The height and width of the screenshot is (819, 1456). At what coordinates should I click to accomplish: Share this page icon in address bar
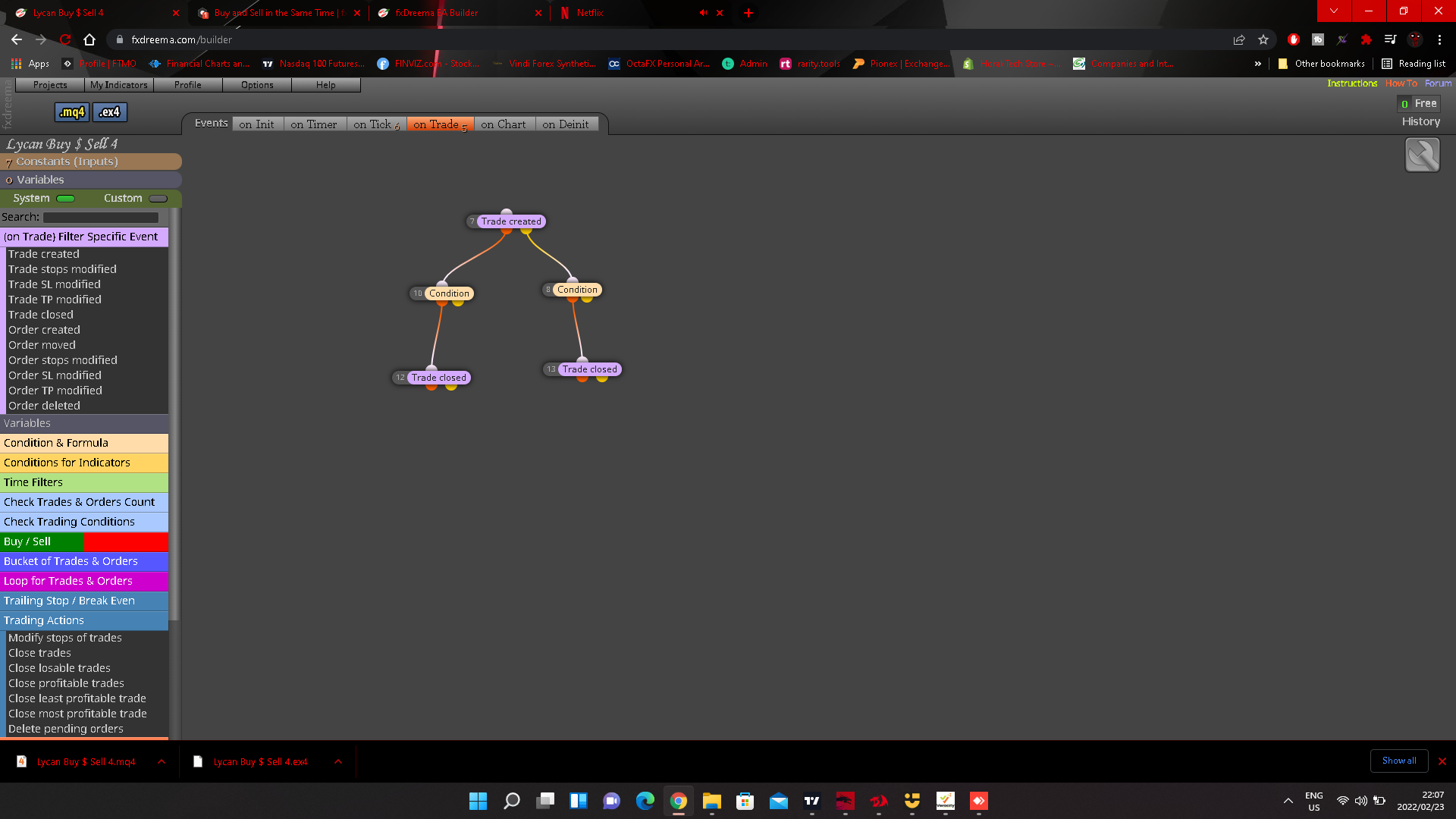click(1239, 39)
